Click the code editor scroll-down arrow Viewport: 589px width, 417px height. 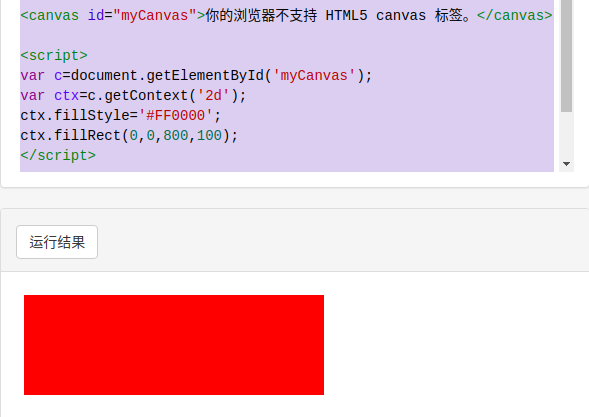pyautogui.click(x=566, y=164)
